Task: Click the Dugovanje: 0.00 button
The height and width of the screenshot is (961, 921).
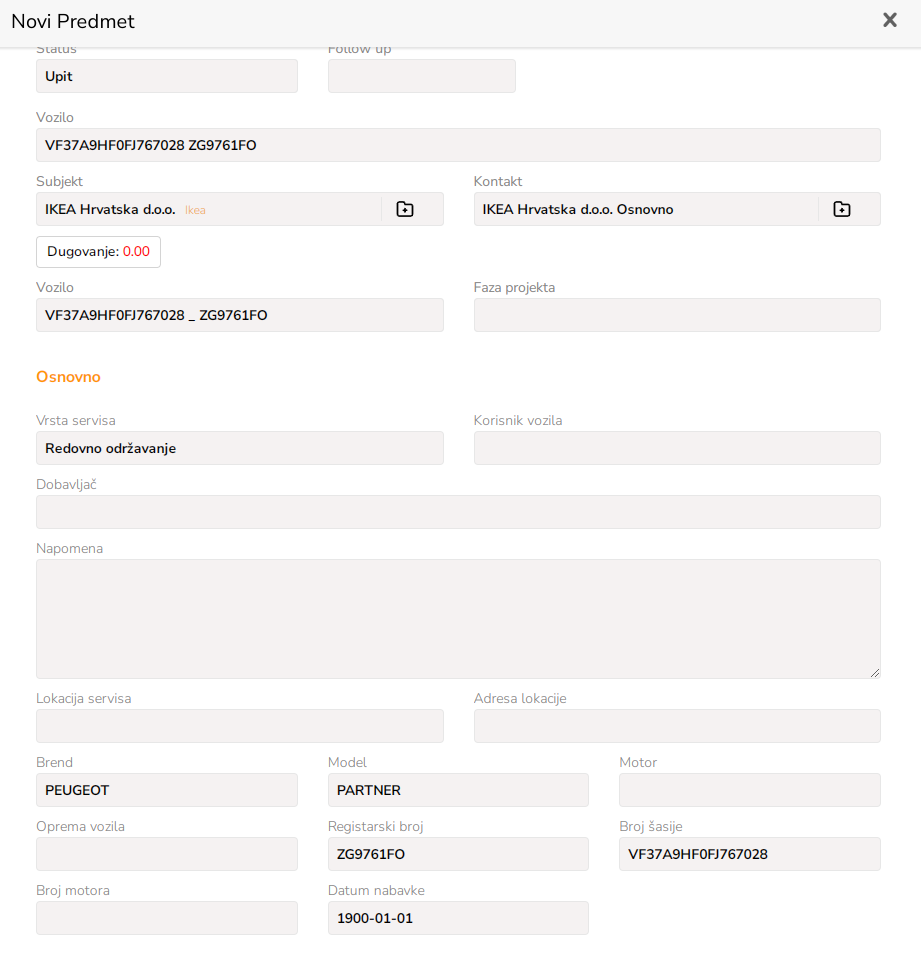Action: pyautogui.click(x=98, y=252)
